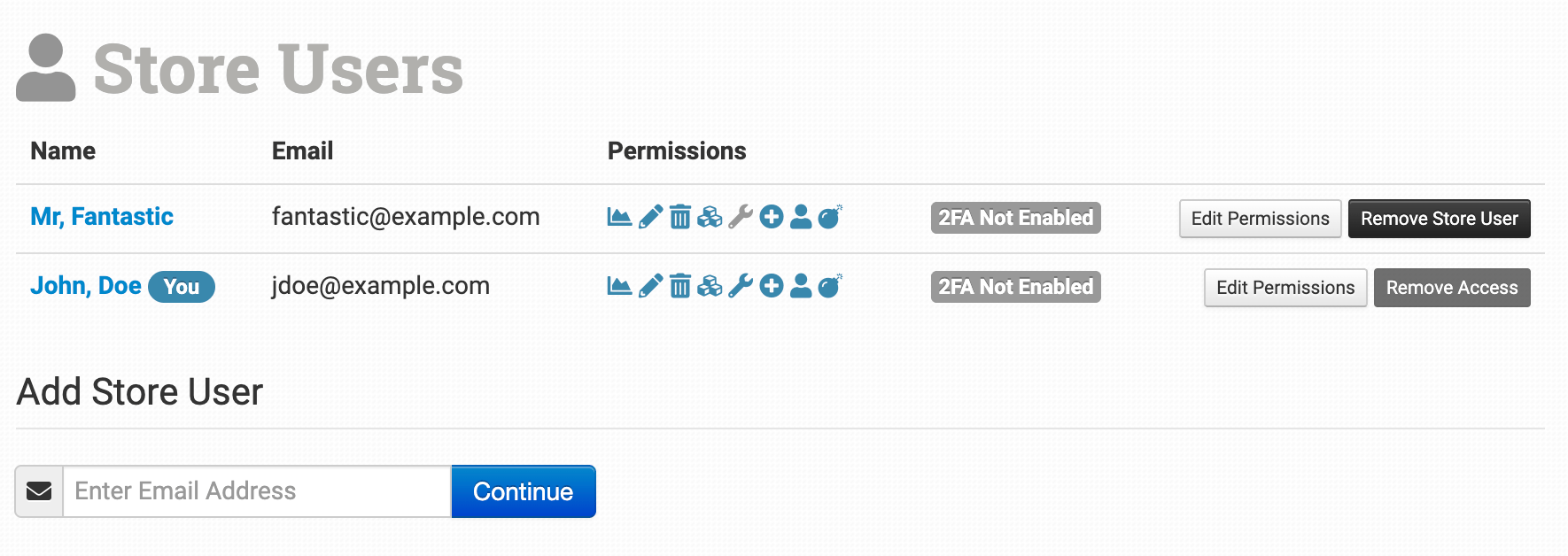This screenshot has height=556, width=1568.
Task: Focus the Enter Email Address field
Action: coord(257,491)
